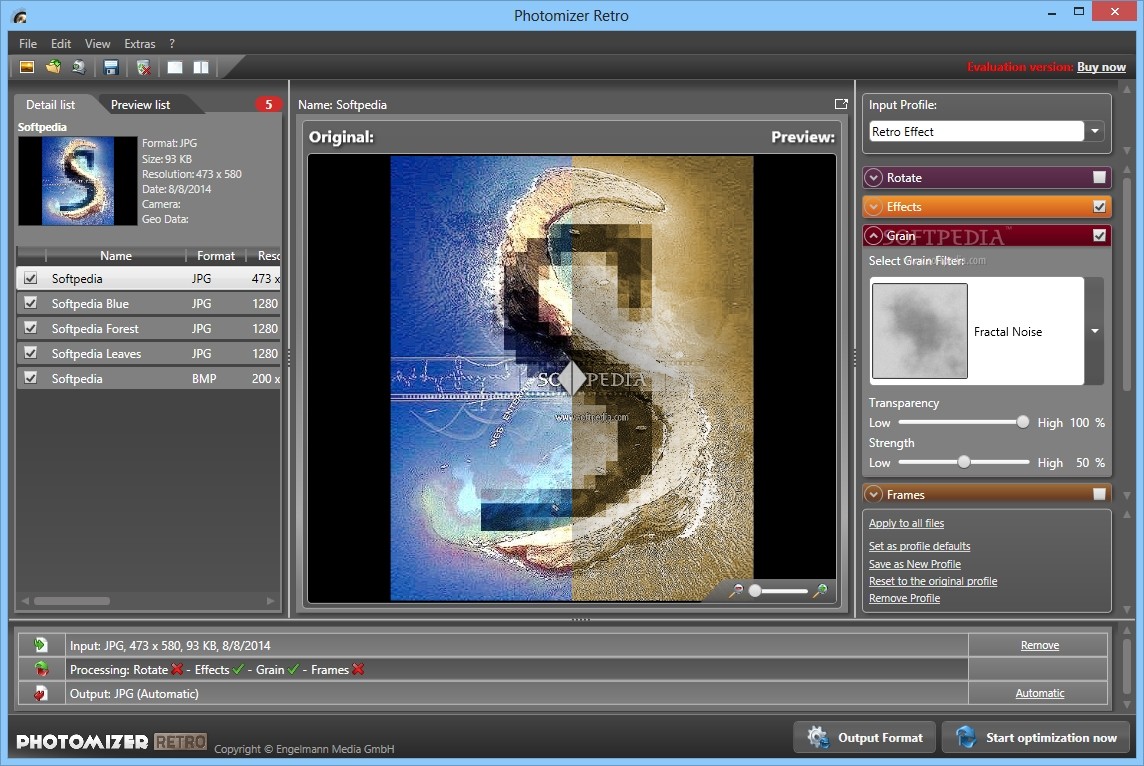The width and height of the screenshot is (1144, 766).
Task: Uncheck the Softpedia BMP row checkbox
Action: point(31,378)
